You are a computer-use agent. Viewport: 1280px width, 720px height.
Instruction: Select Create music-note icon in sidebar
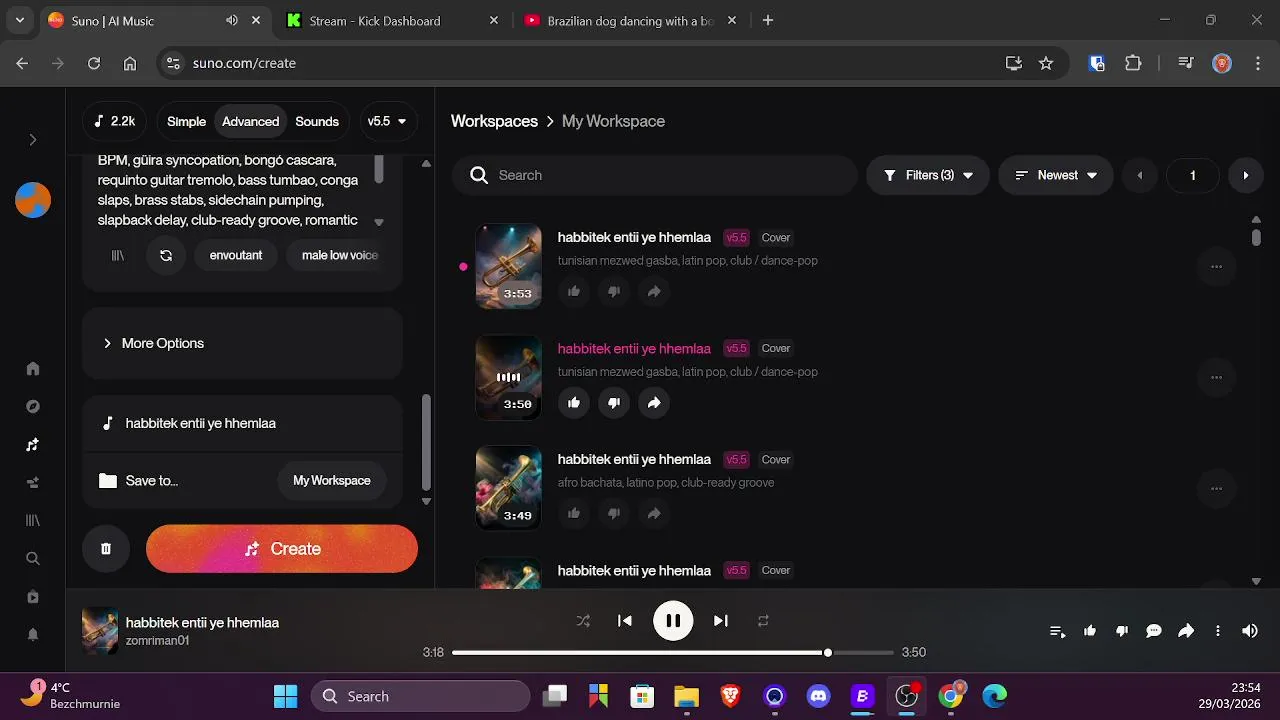coord(33,444)
